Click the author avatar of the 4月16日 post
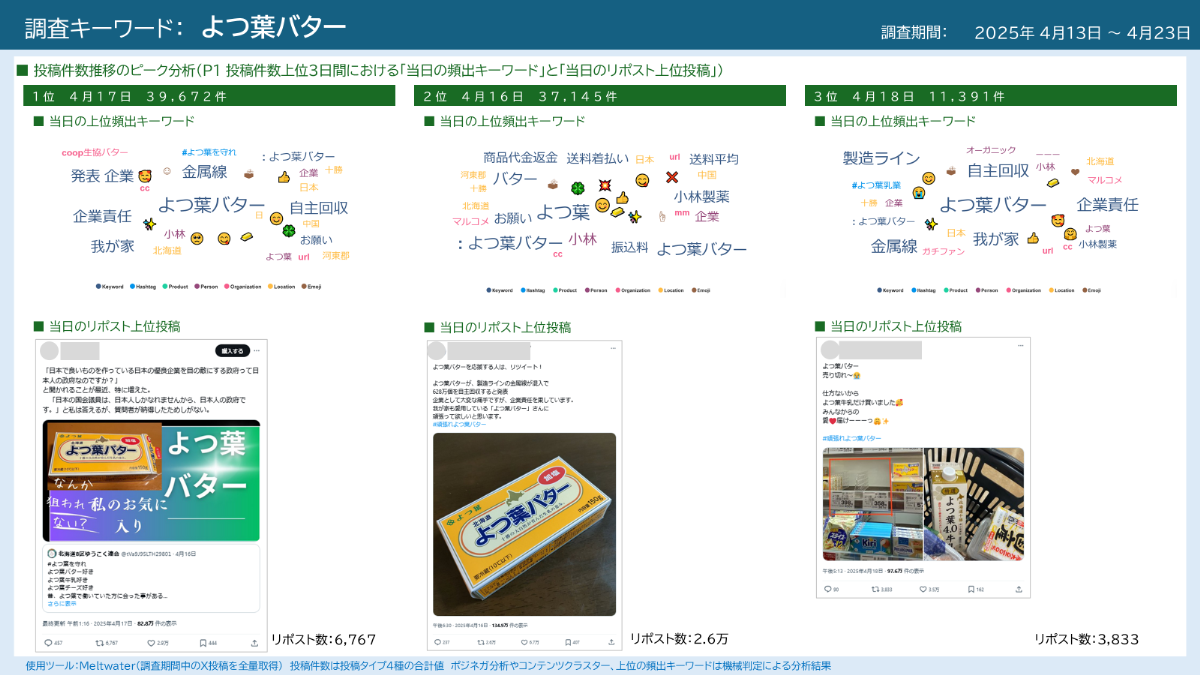This screenshot has height=675, width=1200. 438,350
